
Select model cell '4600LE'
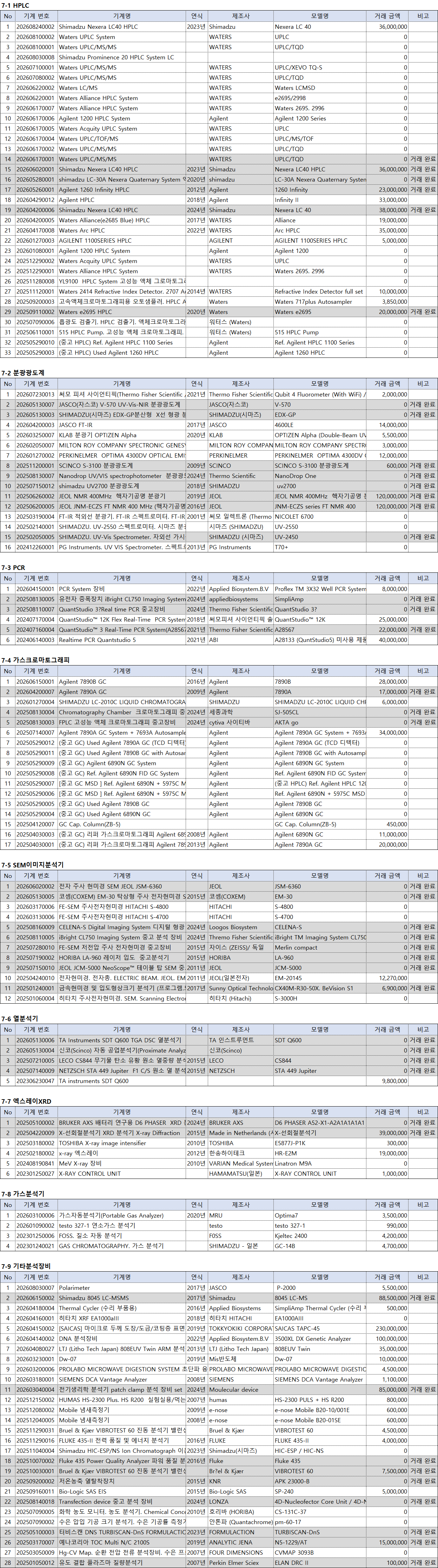pyautogui.click(x=319, y=425)
